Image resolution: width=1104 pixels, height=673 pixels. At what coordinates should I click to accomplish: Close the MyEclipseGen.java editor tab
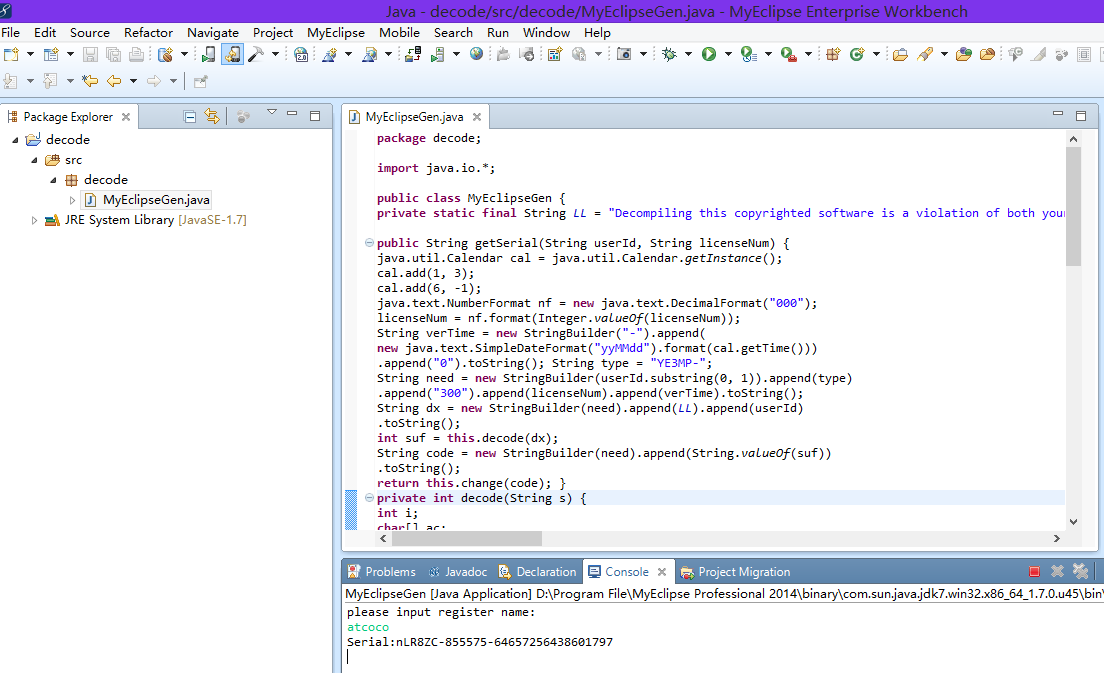pyautogui.click(x=477, y=117)
